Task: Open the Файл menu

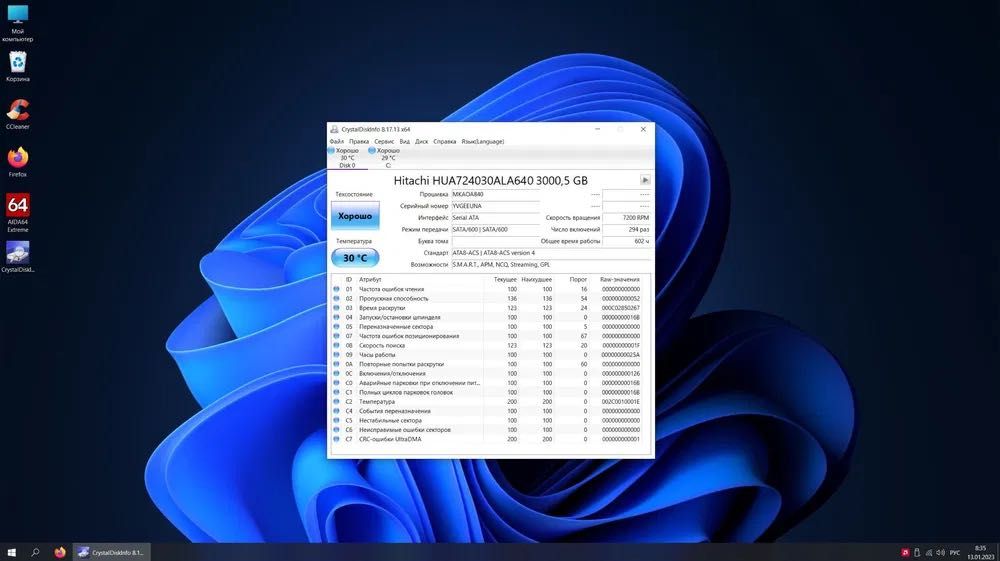Action: (337, 142)
